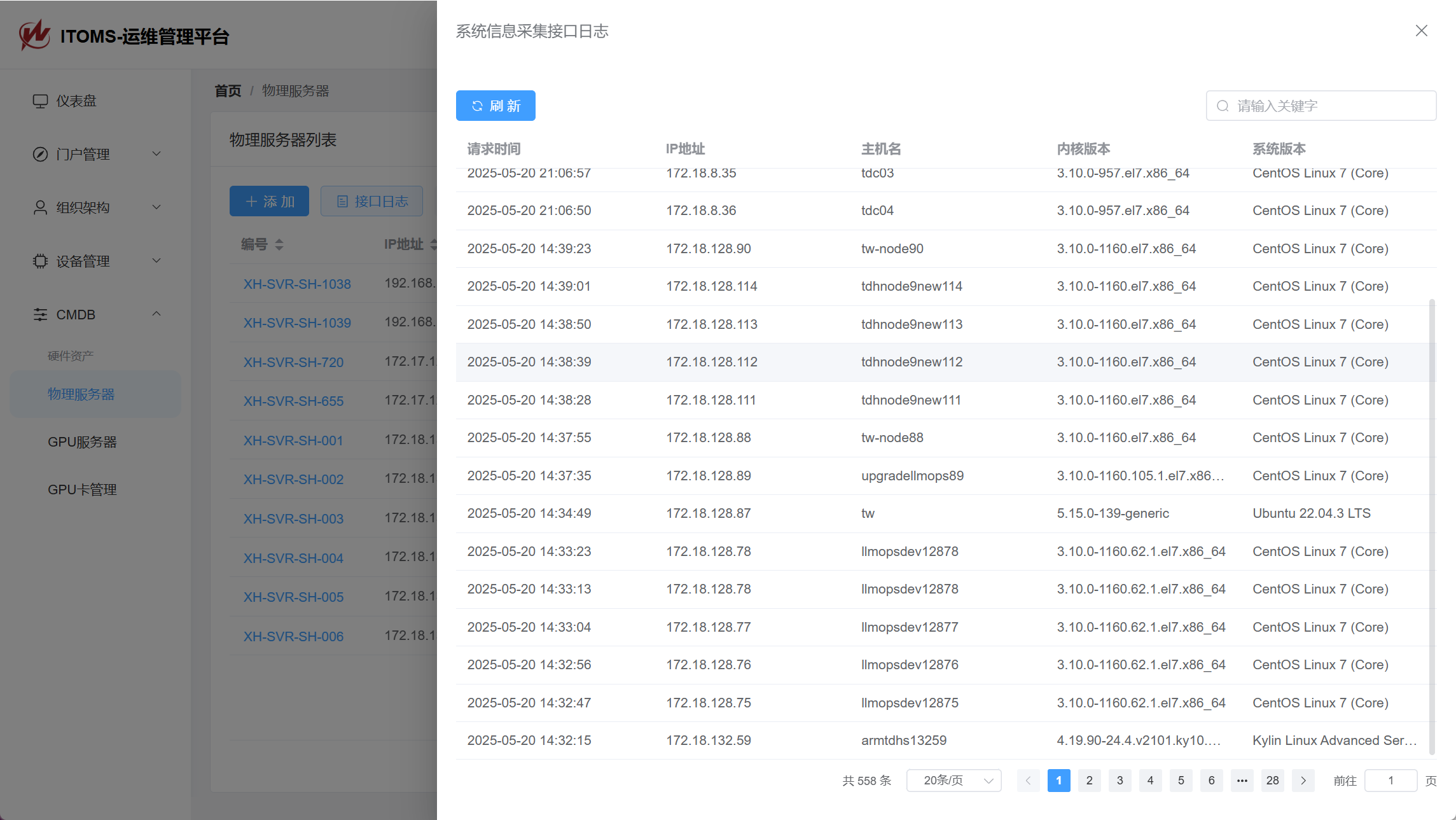Screen dimensions: 1456x820
Task: Click hostname cell tdhnode9new112
Action: pos(912,362)
